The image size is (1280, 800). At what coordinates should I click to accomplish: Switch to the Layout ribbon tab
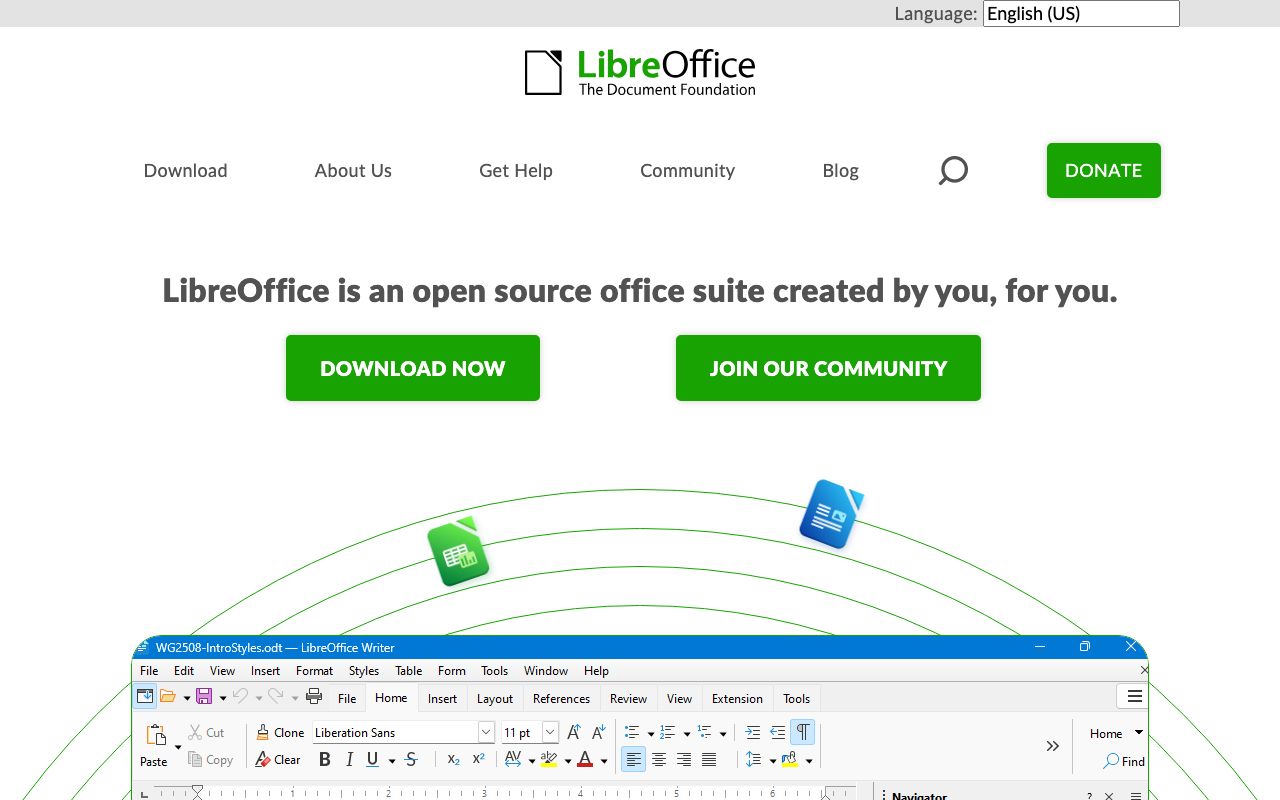pyautogui.click(x=495, y=698)
